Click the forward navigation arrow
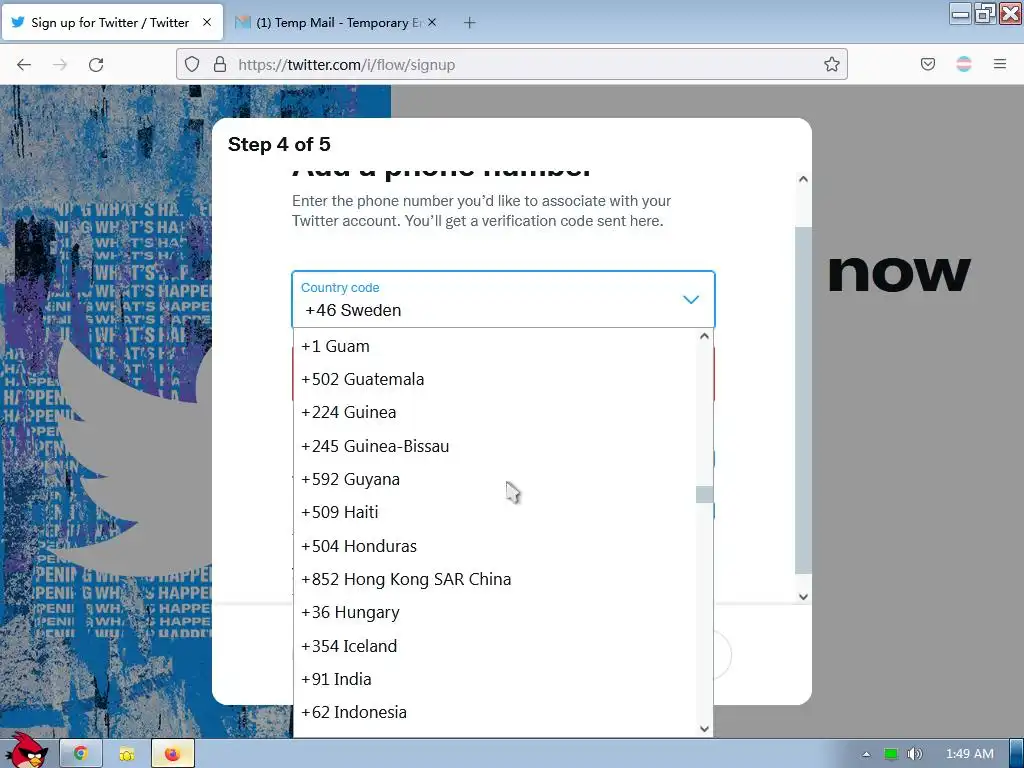This screenshot has height=768, width=1024. coord(60,65)
